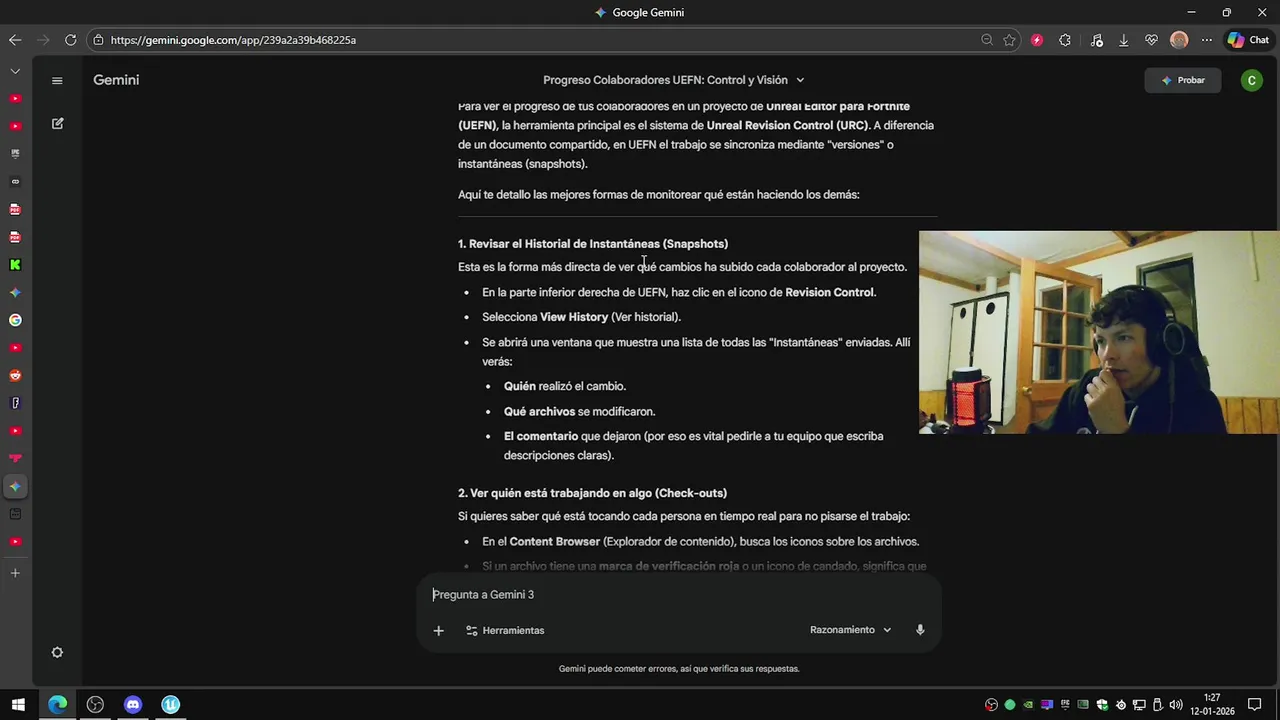Select the active Gemini vertical tab
The image size is (1280, 720).
point(15,486)
